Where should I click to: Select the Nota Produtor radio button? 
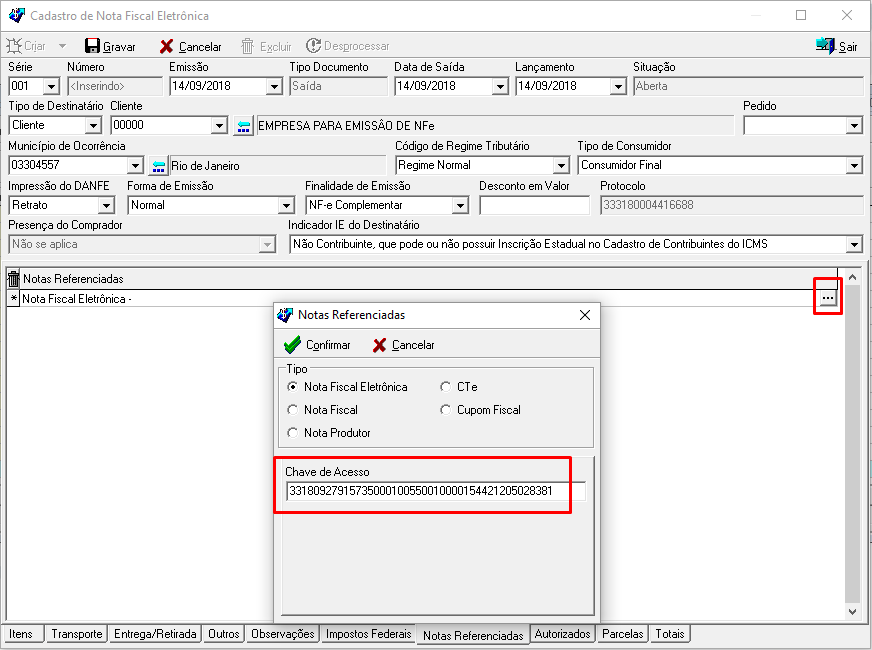tap(293, 433)
